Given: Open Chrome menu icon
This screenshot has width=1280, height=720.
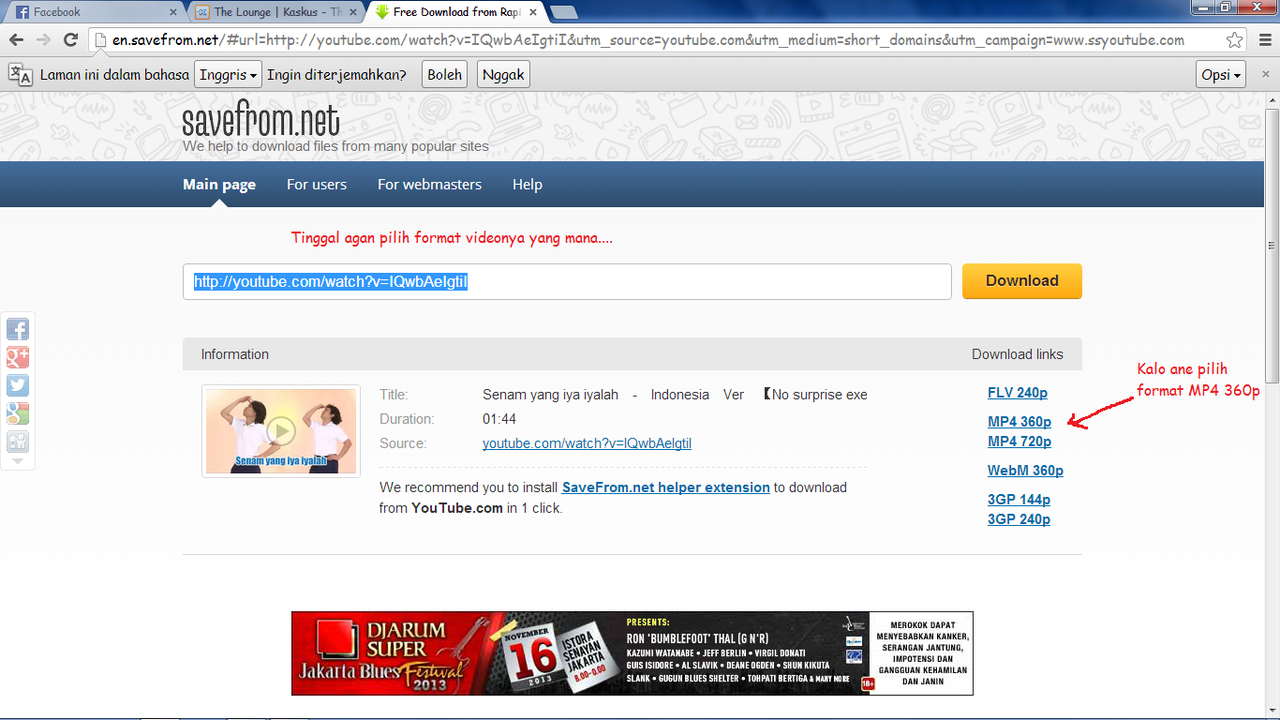Looking at the screenshot, I should (1263, 40).
